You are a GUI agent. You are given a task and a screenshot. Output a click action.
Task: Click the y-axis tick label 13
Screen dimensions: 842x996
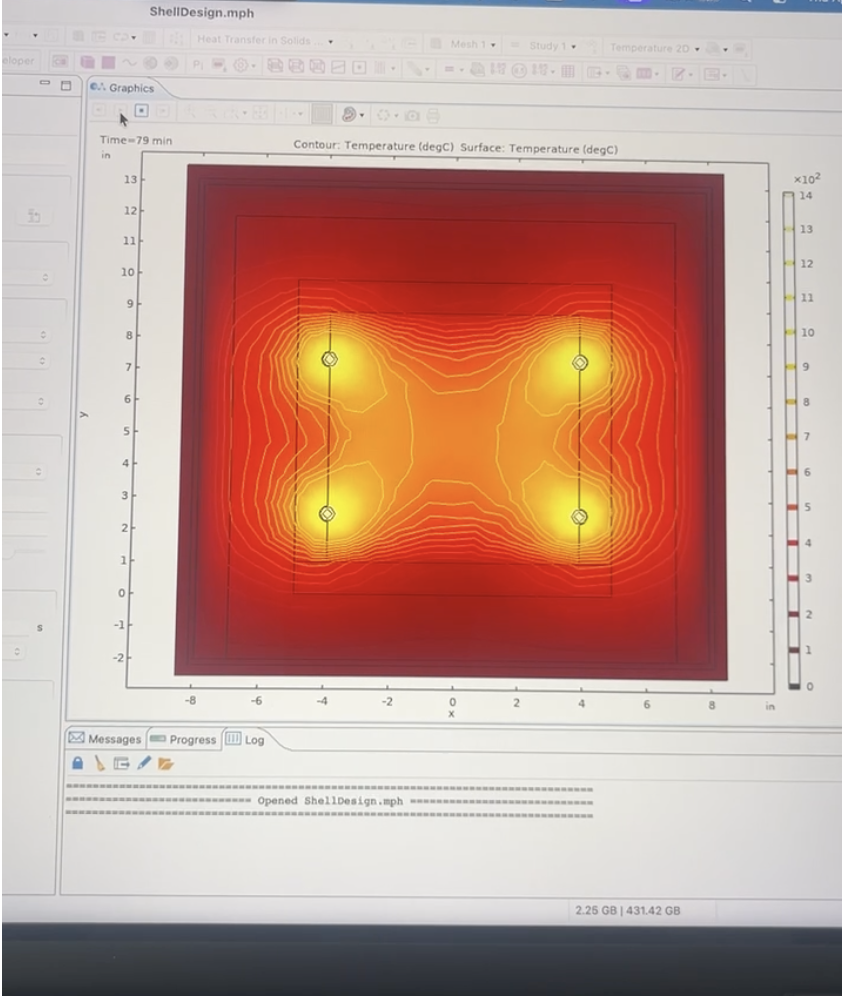pos(130,179)
